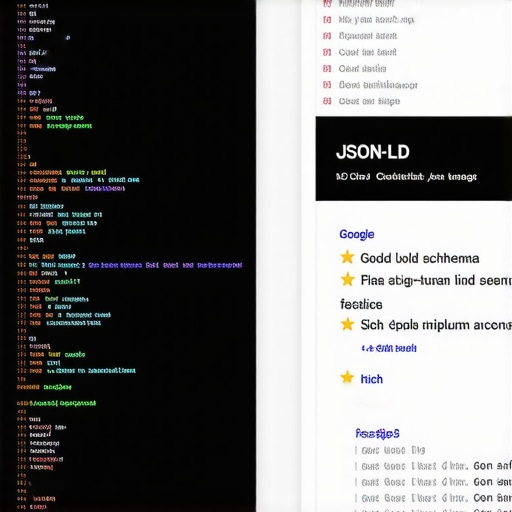Click the star beside Sich epols
Screen dimensions: 512x512
point(347,324)
